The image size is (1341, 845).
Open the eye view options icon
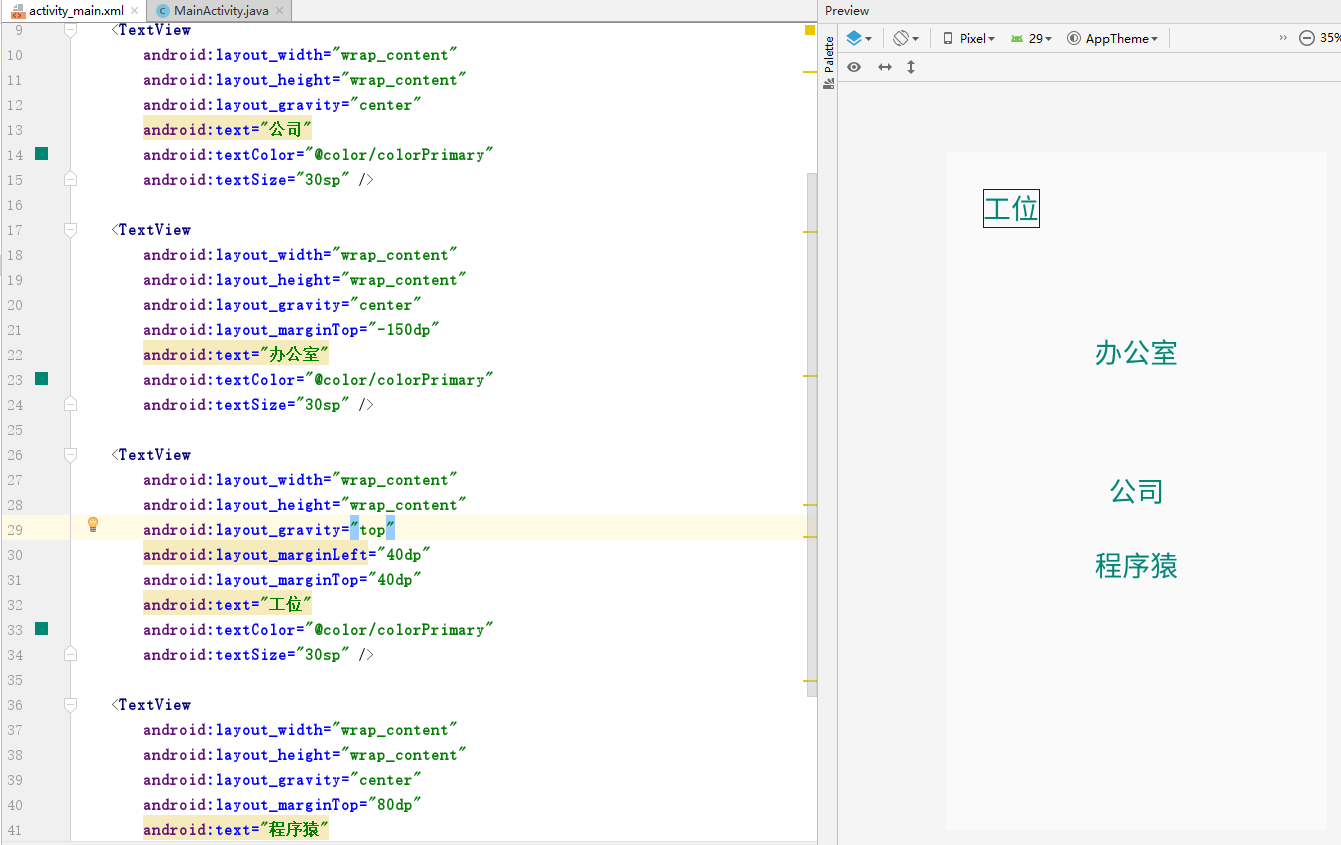click(x=854, y=67)
